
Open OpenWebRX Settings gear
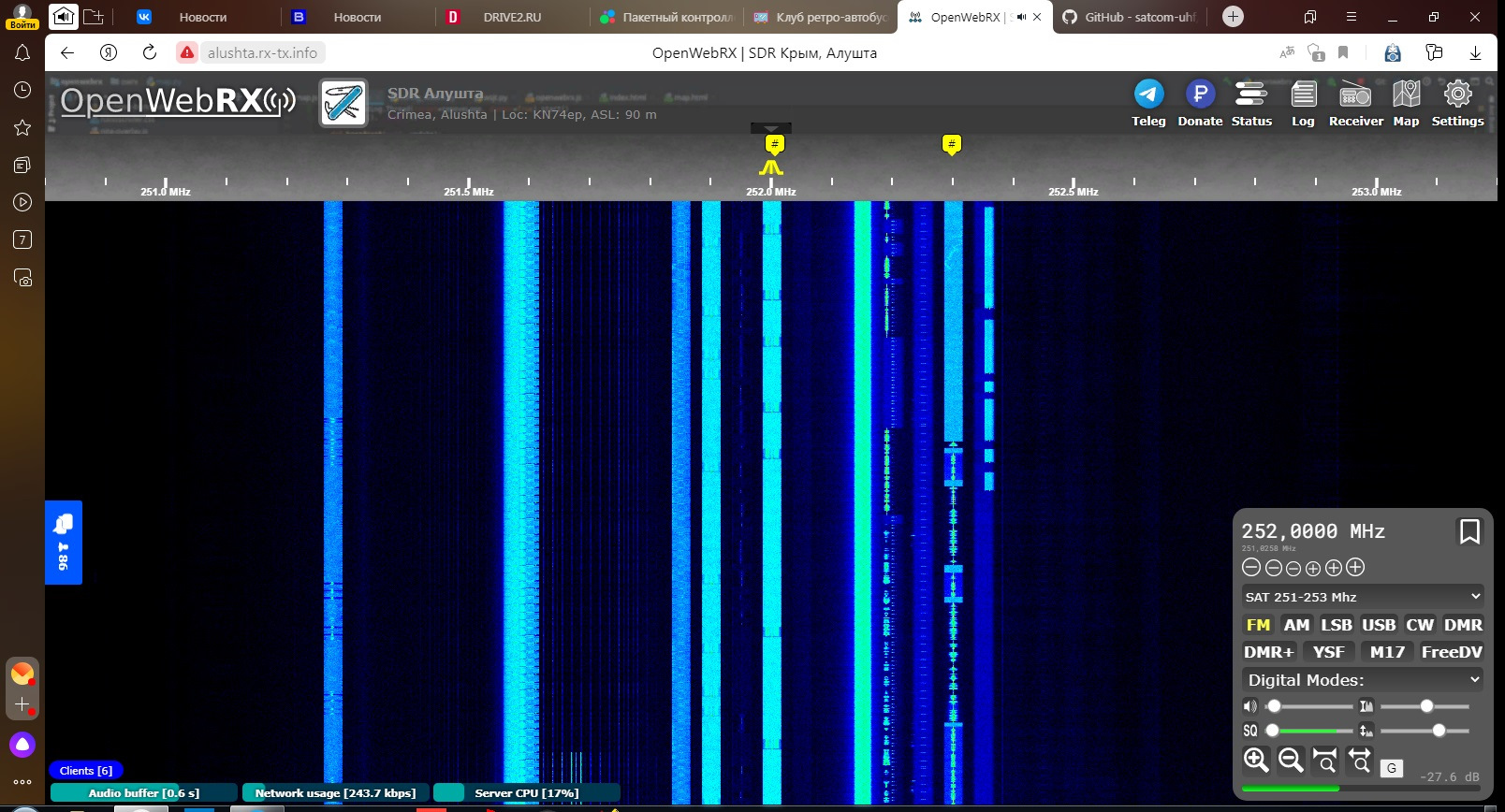(x=1457, y=103)
